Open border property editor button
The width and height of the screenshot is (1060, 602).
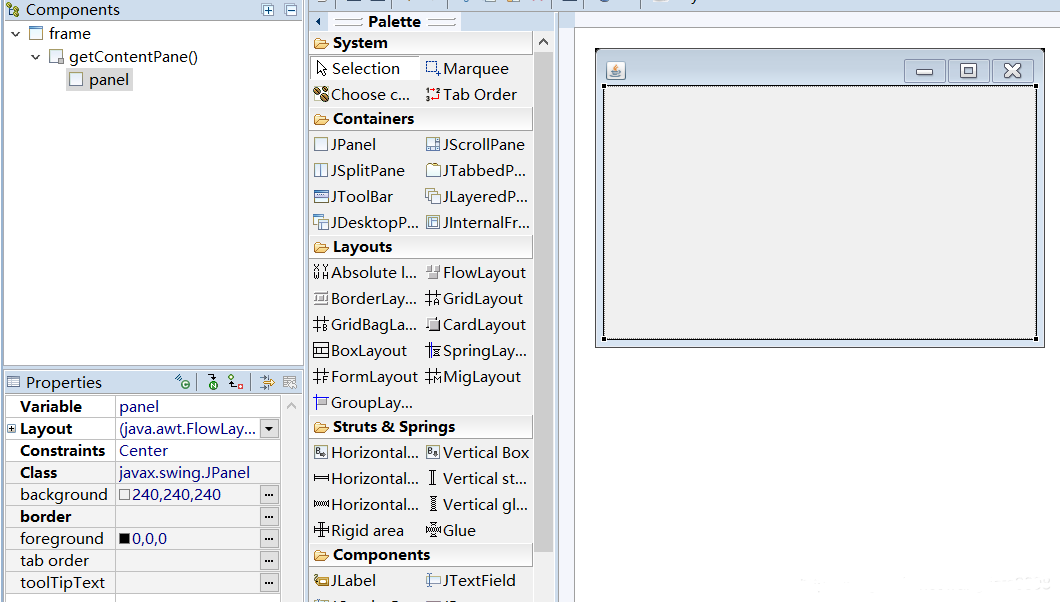[269, 517]
